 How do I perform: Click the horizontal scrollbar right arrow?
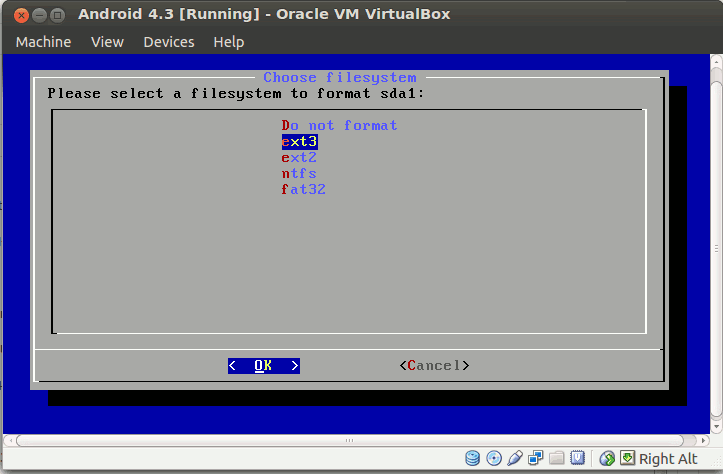(x=701, y=440)
